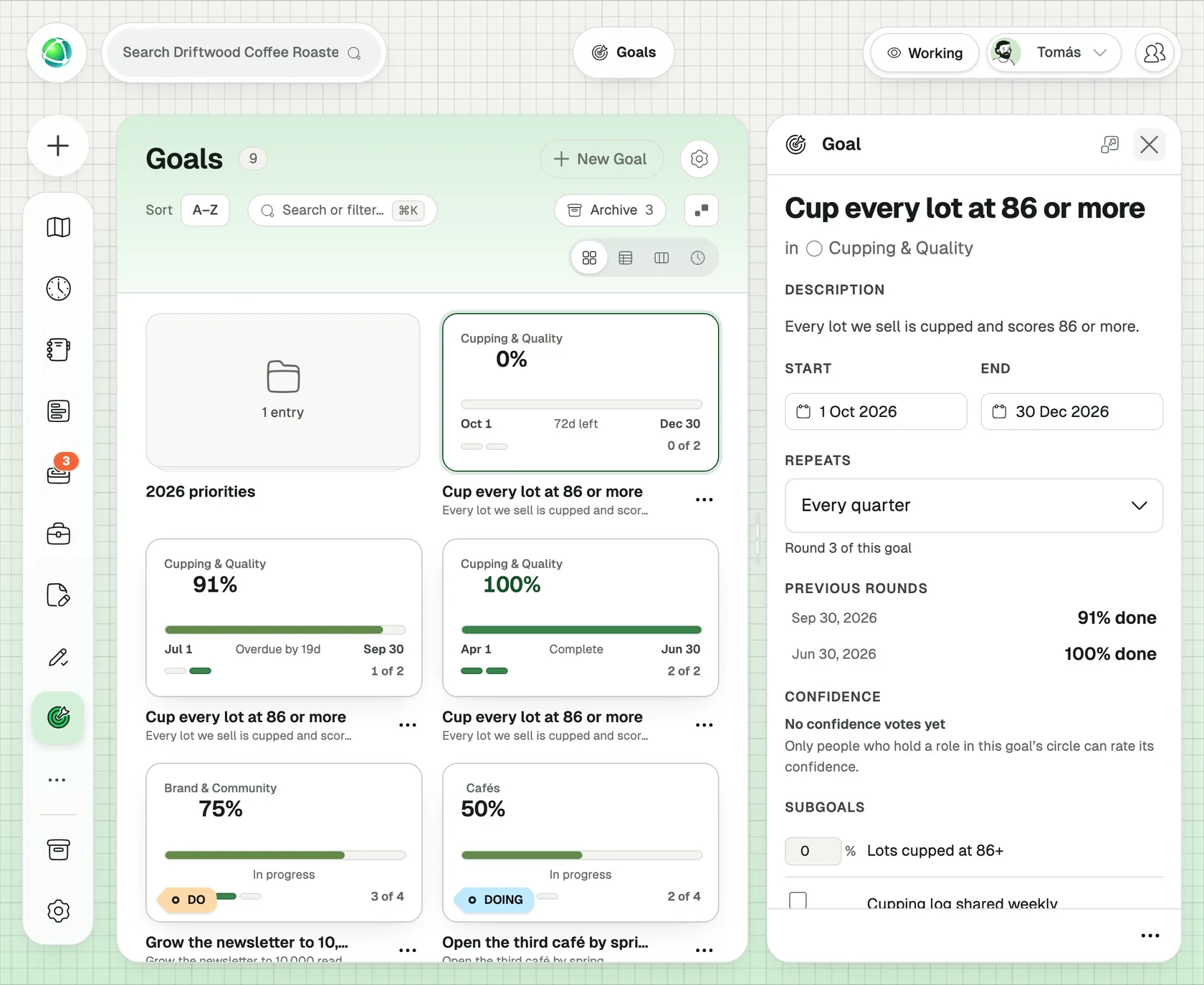Screen dimensions: 1204x985
Task: Open the 2026 priorities folder thumbnail
Action: coord(283,392)
